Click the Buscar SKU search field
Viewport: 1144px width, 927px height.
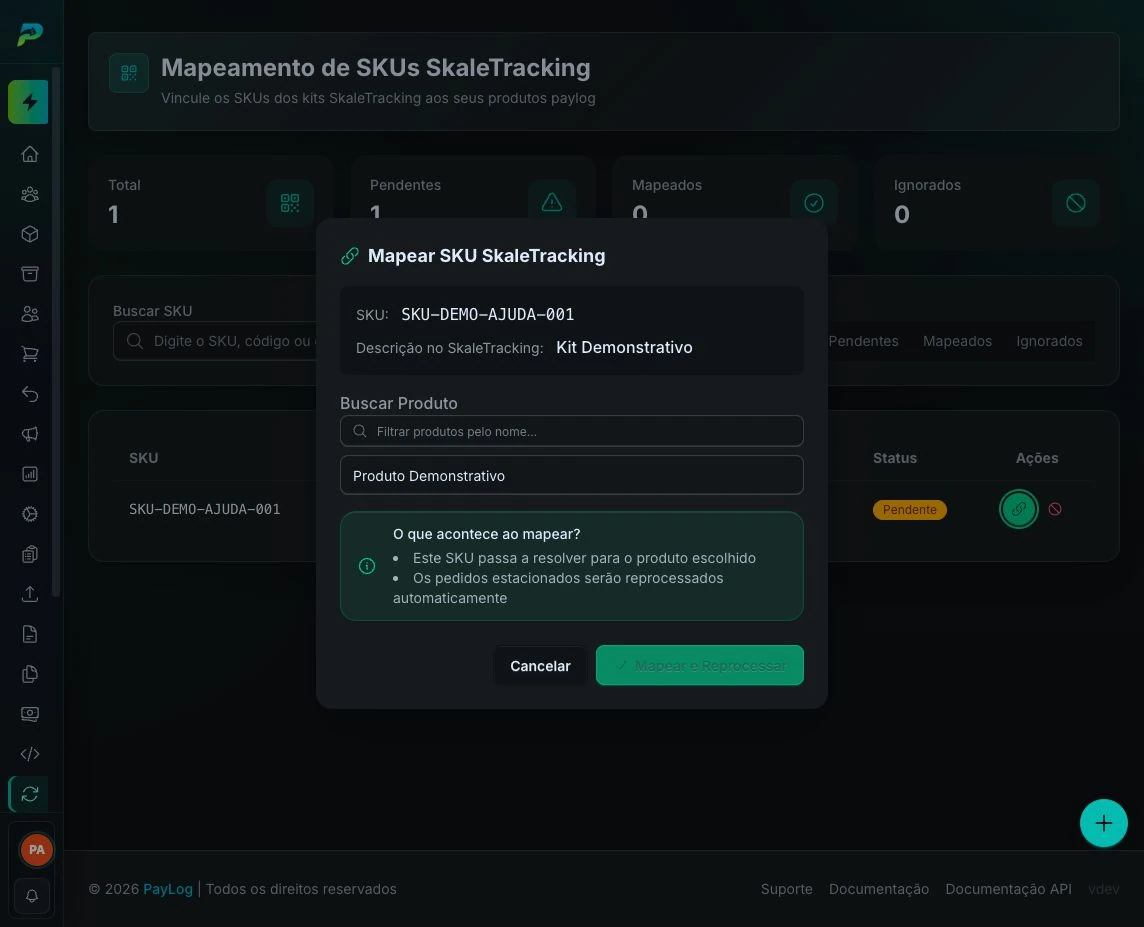point(216,341)
